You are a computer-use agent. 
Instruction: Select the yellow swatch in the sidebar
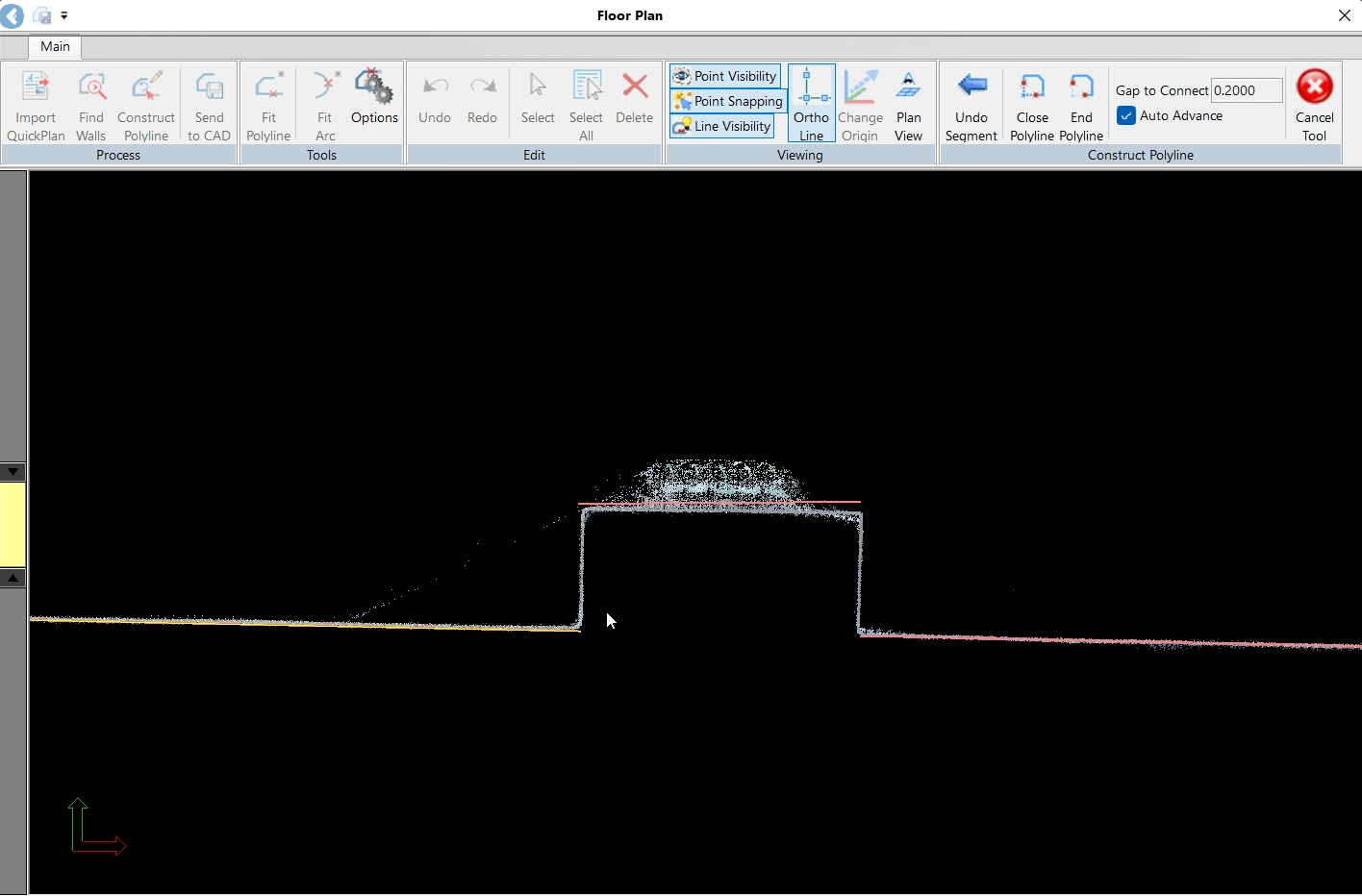point(13,525)
